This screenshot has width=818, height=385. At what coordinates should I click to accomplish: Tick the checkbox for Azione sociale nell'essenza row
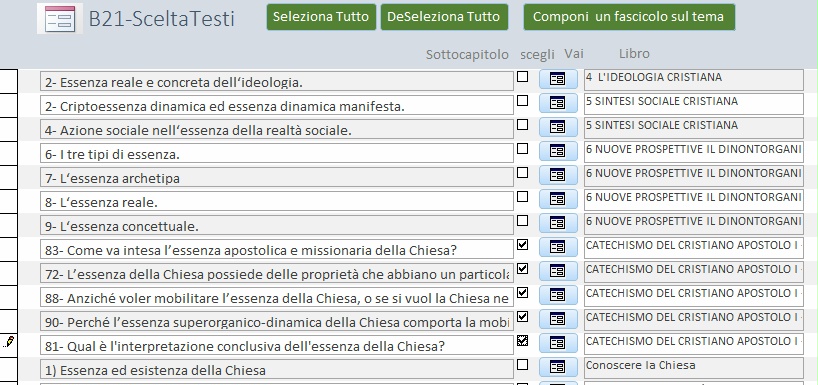click(522, 125)
